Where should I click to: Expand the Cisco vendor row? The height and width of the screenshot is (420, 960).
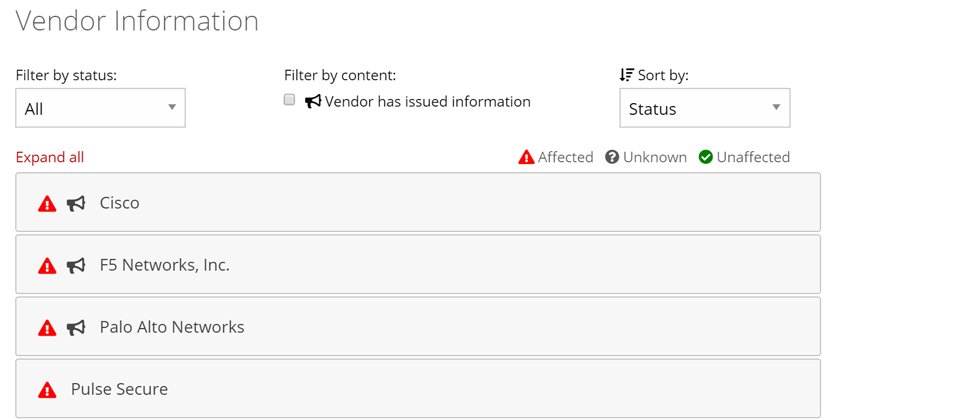(418, 203)
